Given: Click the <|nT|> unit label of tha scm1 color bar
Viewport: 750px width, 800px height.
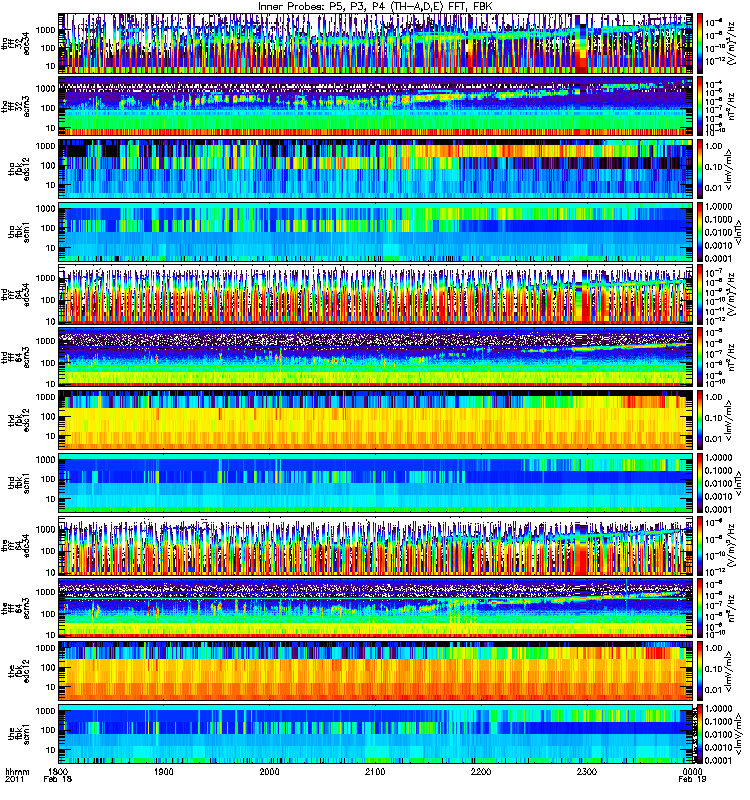Looking at the screenshot, I should pos(737,232).
